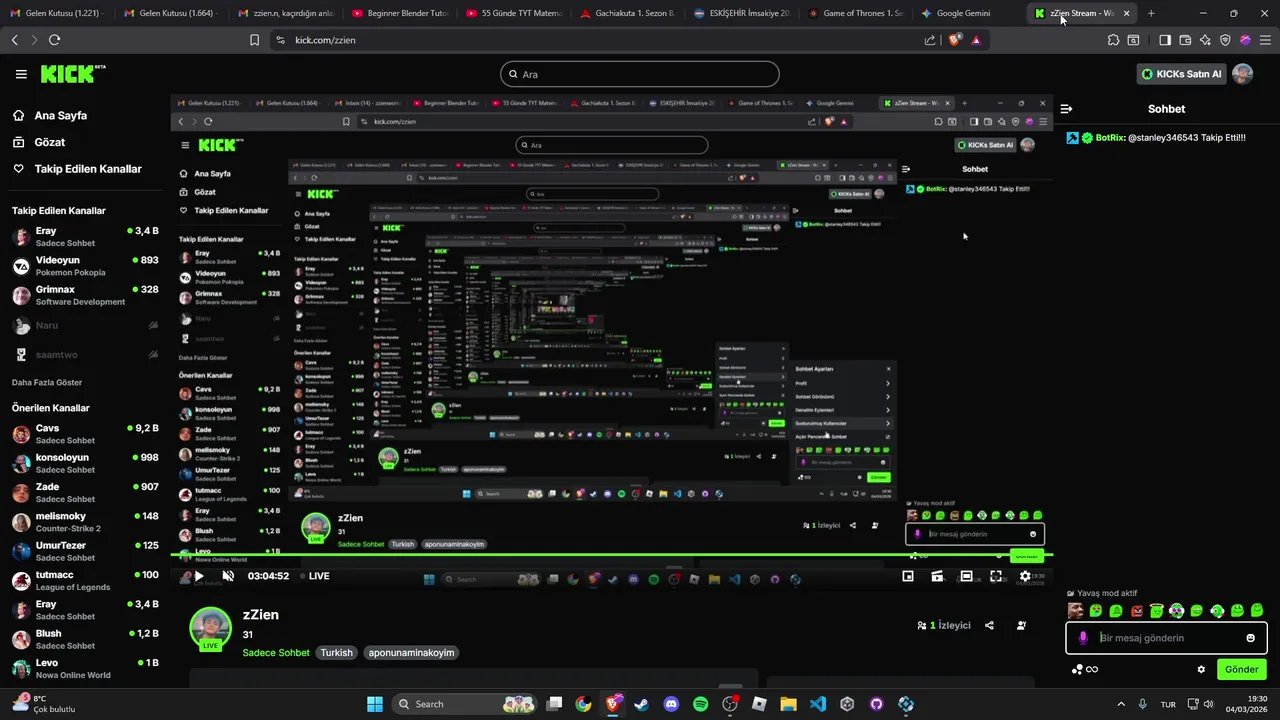Viewport: 1280px width, 720px height.
Task: Open Blush recommended channel
Action: [85, 639]
